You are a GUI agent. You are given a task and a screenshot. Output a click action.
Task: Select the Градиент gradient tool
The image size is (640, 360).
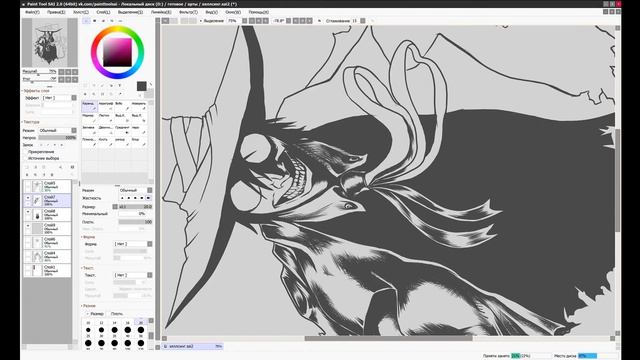pyautogui.click(x=122, y=130)
